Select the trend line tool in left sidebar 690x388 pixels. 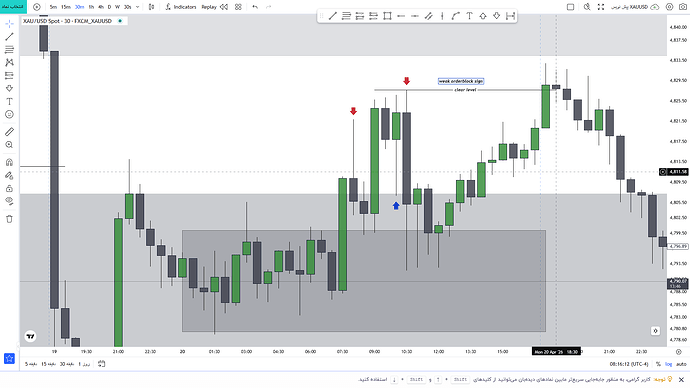coord(9,37)
